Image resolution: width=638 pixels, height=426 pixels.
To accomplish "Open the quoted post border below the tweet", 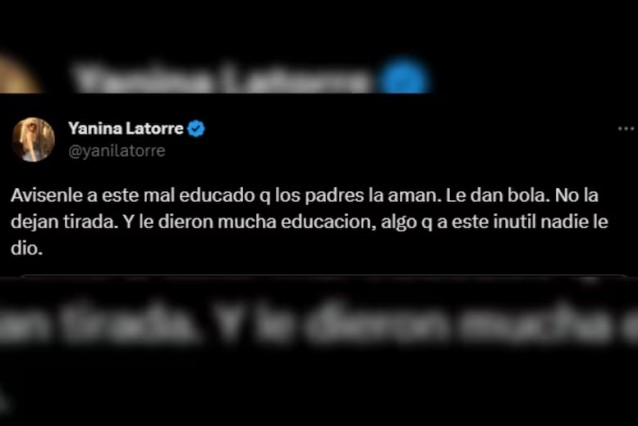I will click(x=323, y=277).
